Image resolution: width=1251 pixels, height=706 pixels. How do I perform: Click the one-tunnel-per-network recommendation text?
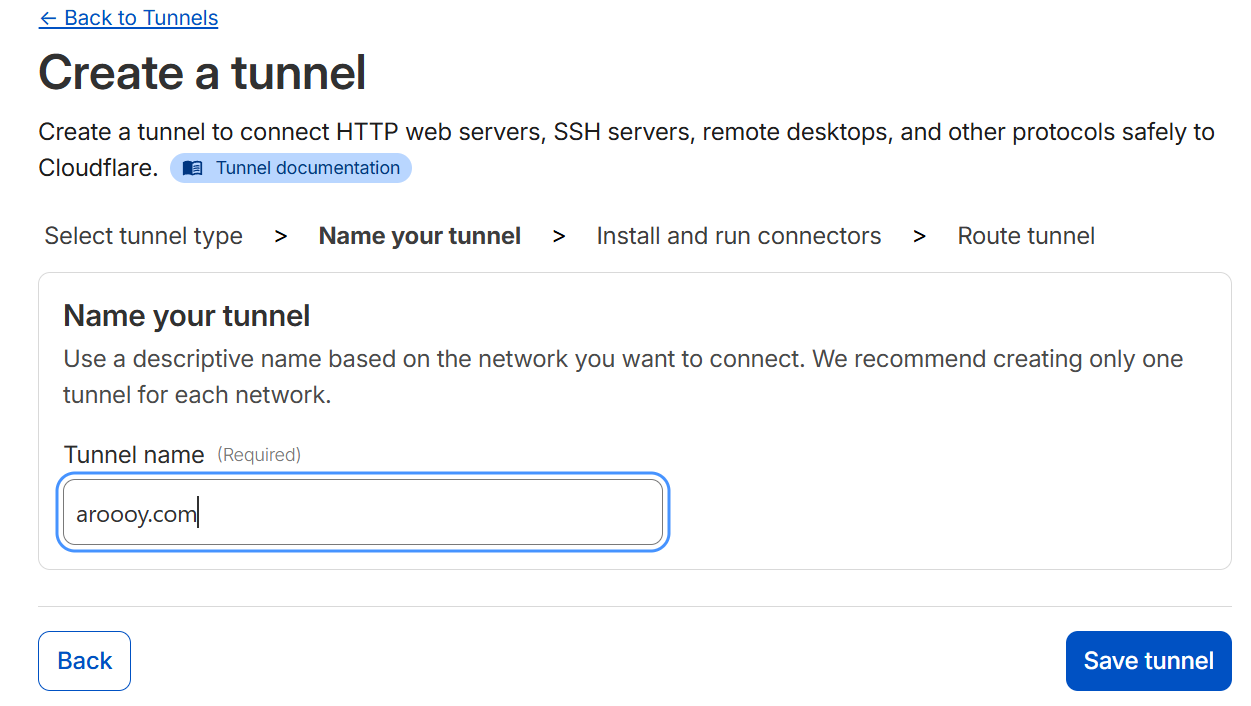pos(622,377)
